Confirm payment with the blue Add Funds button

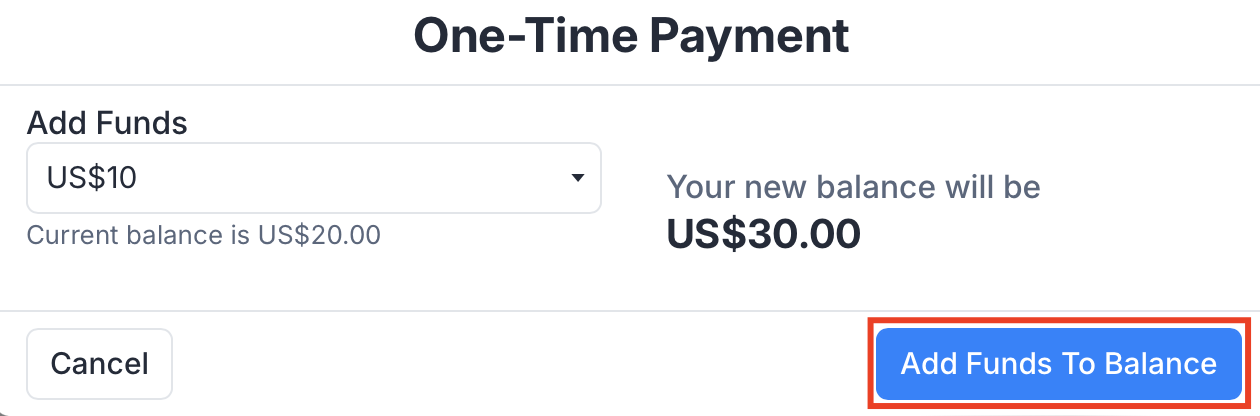pyautogui.click(x=1058, y=363)
